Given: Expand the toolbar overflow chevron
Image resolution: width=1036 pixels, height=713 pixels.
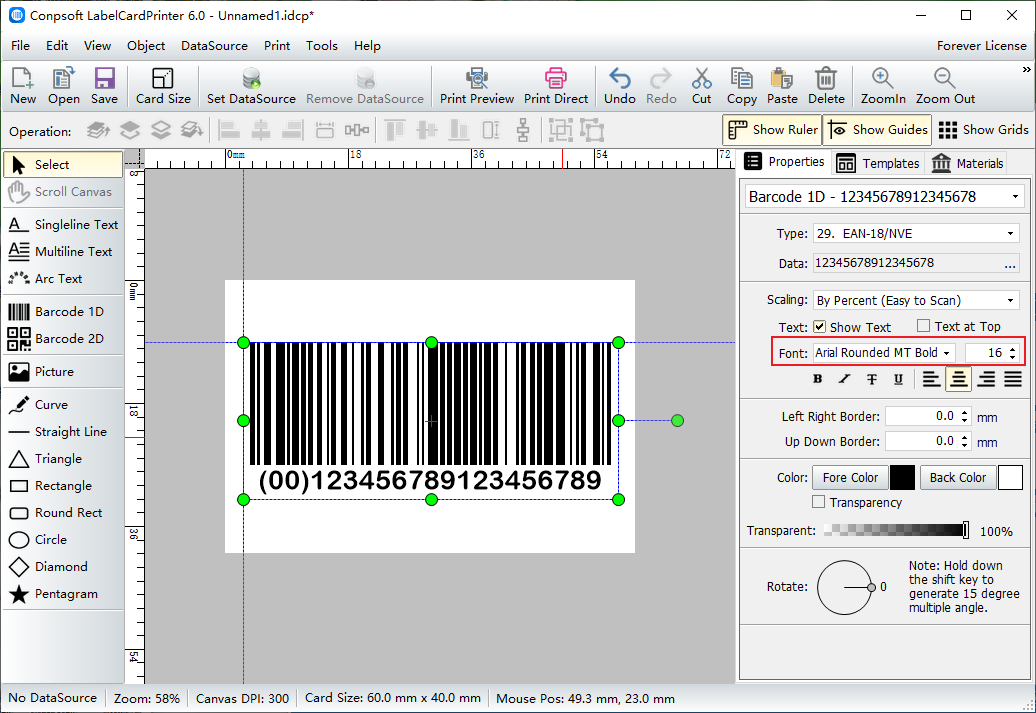Looking at the screenshot, I should (x=1026, y=69).
